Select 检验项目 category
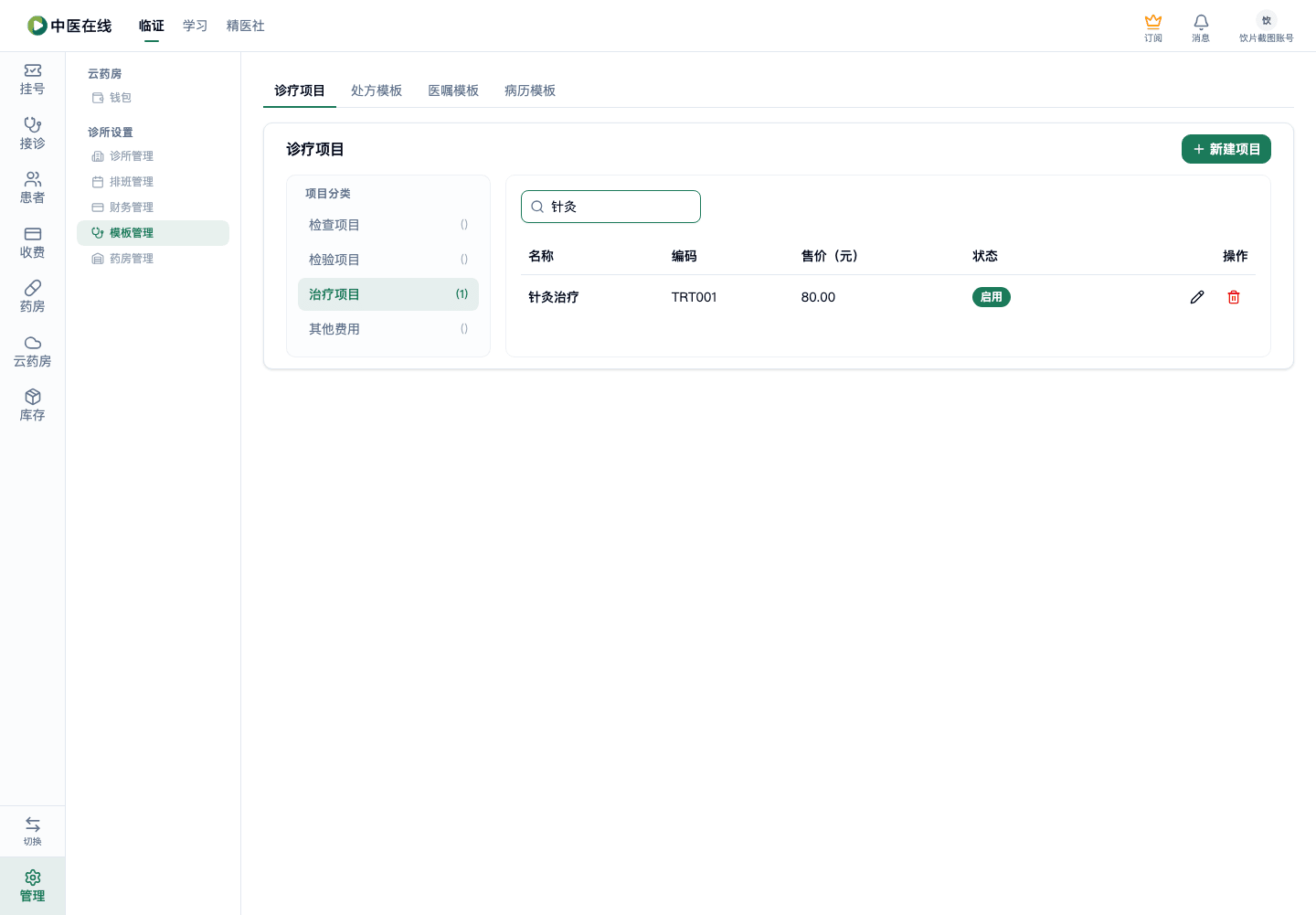Viewport: 1316px width, 915px height. (x=388, y=260)
